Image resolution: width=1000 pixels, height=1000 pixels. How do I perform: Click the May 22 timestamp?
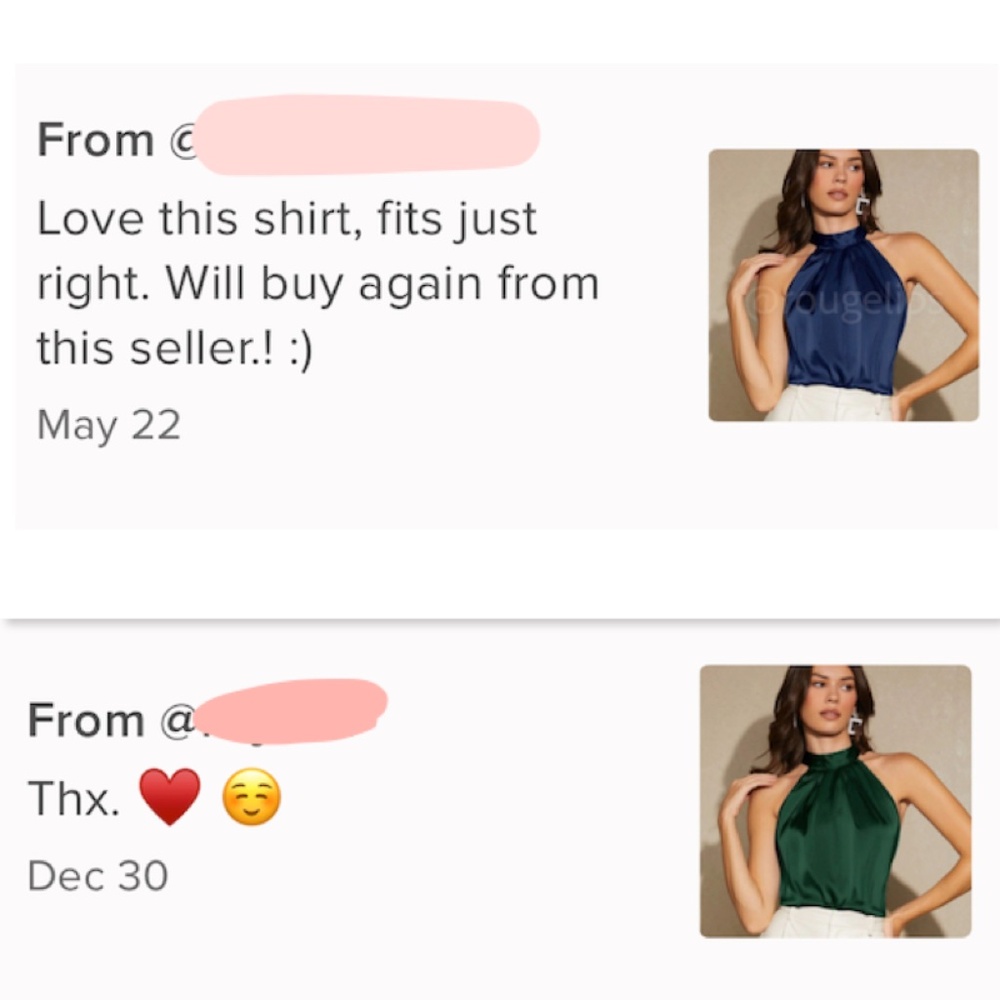click(107, 425)
